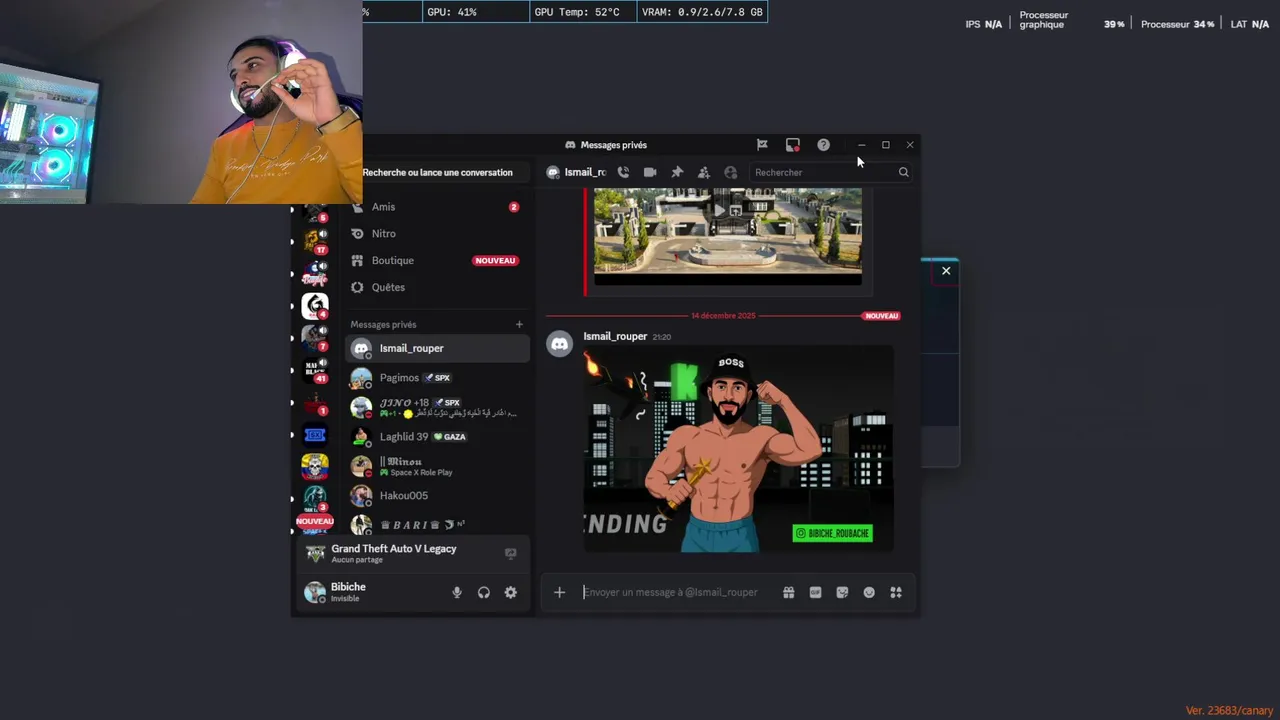Image resolution: width=1280 pixels, height=720 pixels.
Task: Open the emoji picker
Action: coord(869,592)
